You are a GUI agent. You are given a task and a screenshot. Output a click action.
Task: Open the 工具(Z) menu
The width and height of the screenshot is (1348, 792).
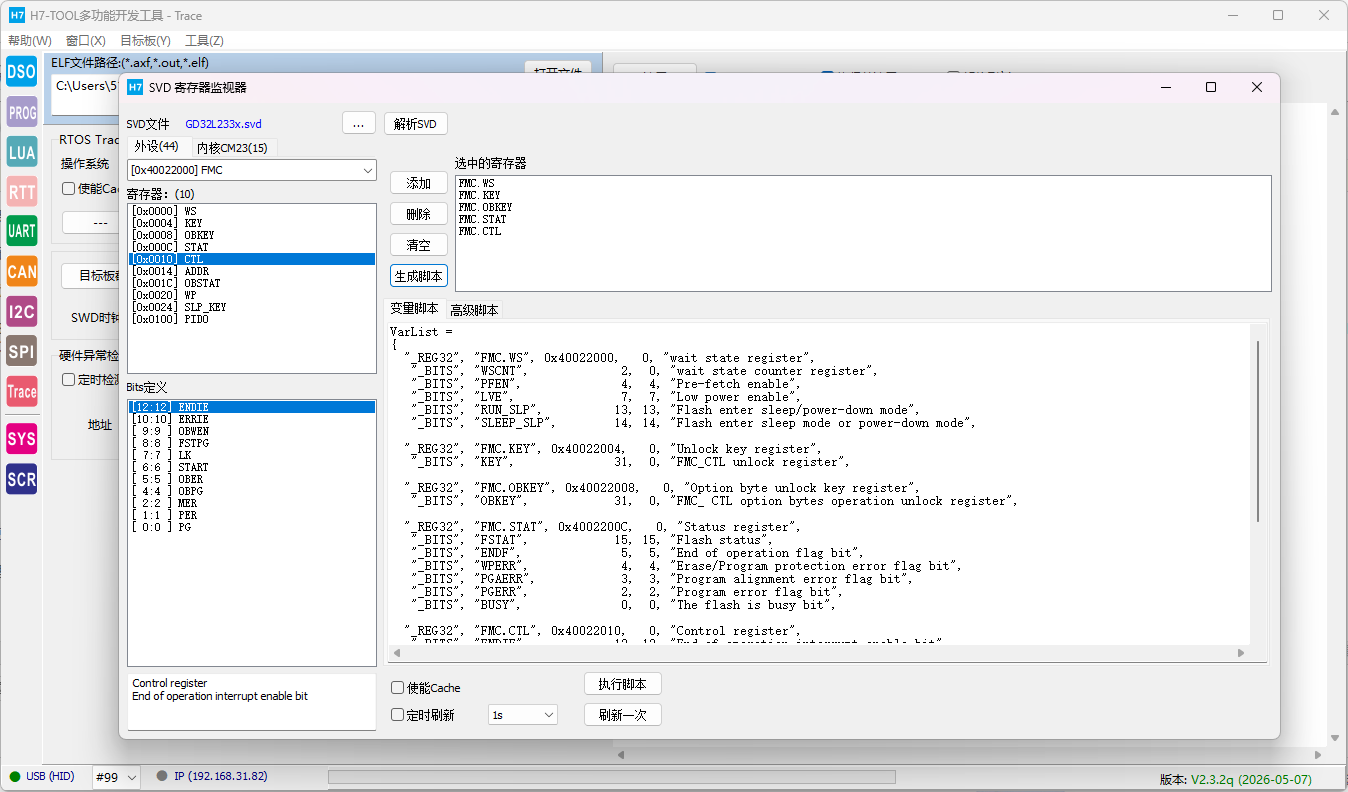point(204,41)
